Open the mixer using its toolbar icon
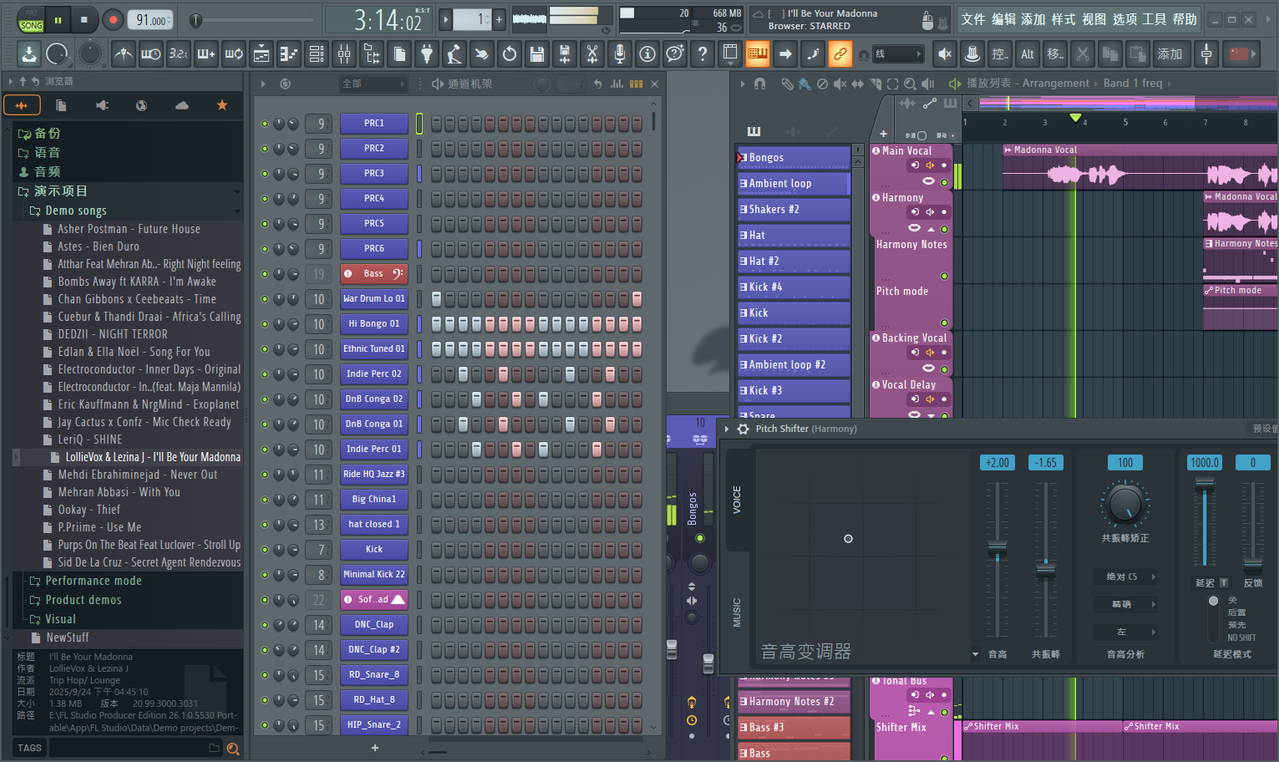This screenshot has height=762, width=1279. point(343,53)
